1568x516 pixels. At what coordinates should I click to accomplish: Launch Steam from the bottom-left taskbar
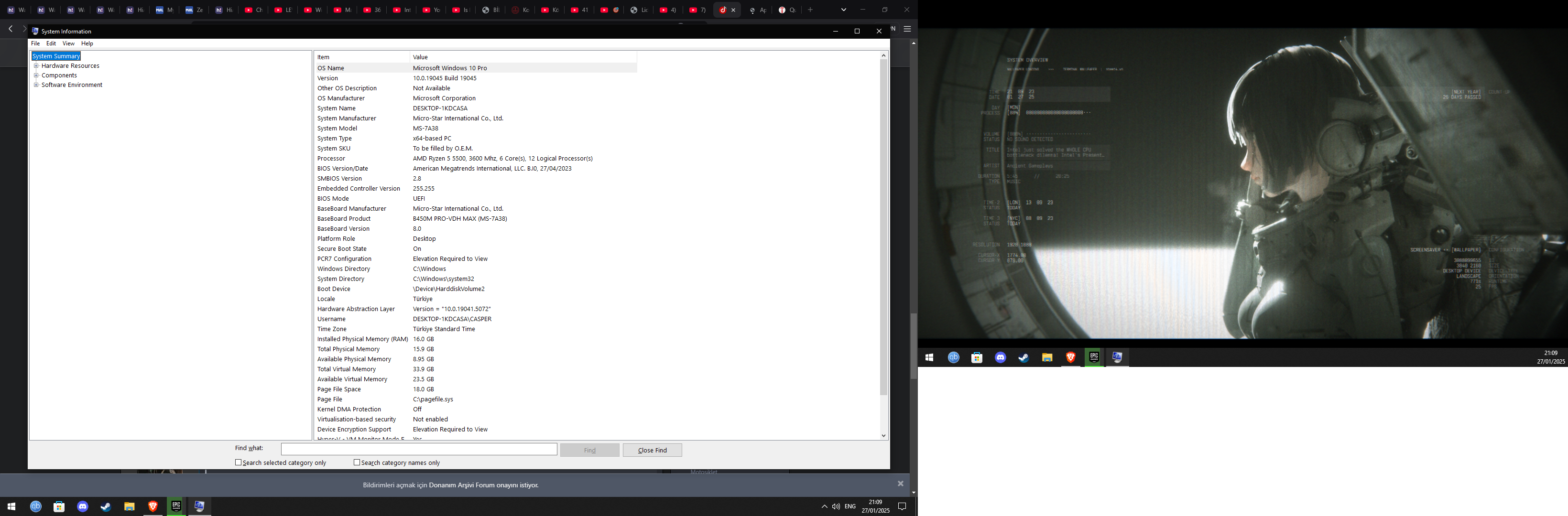(106, 506)
